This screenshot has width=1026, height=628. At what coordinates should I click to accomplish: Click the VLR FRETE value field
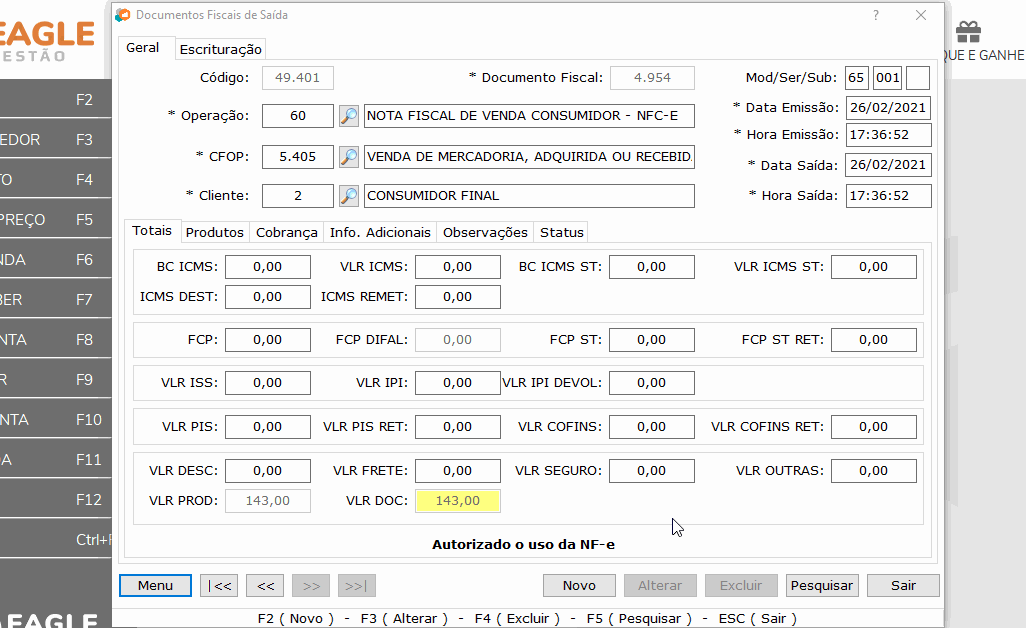pos(457,471)
